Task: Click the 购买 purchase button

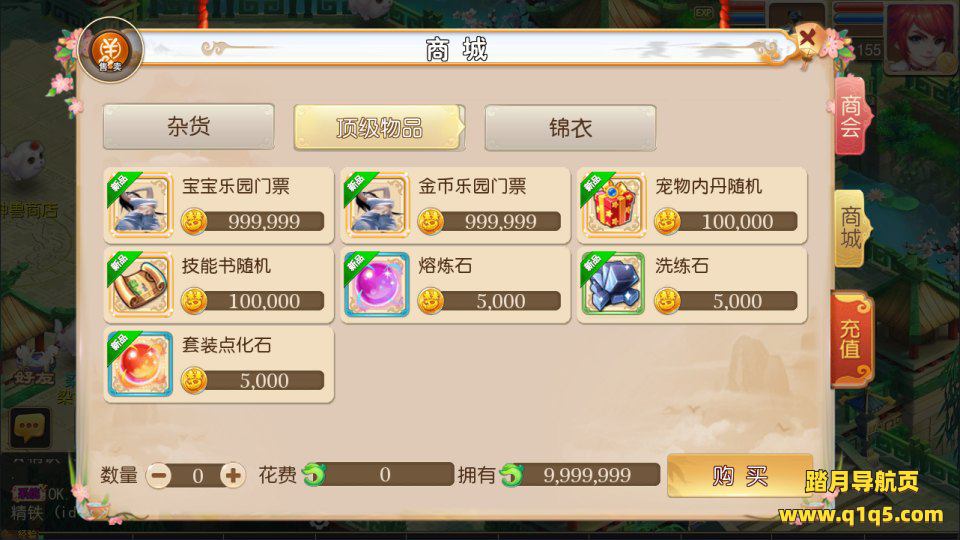Action: [739, 476]
